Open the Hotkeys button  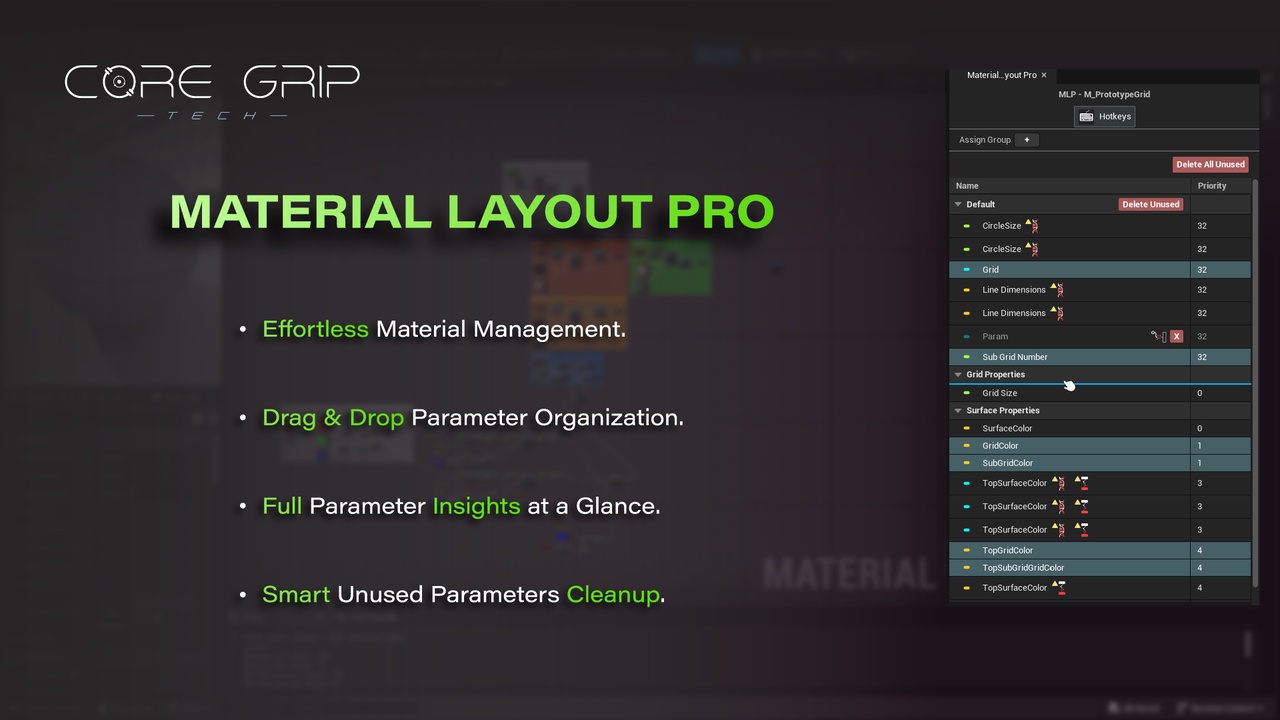click(x=1104, y=117)
